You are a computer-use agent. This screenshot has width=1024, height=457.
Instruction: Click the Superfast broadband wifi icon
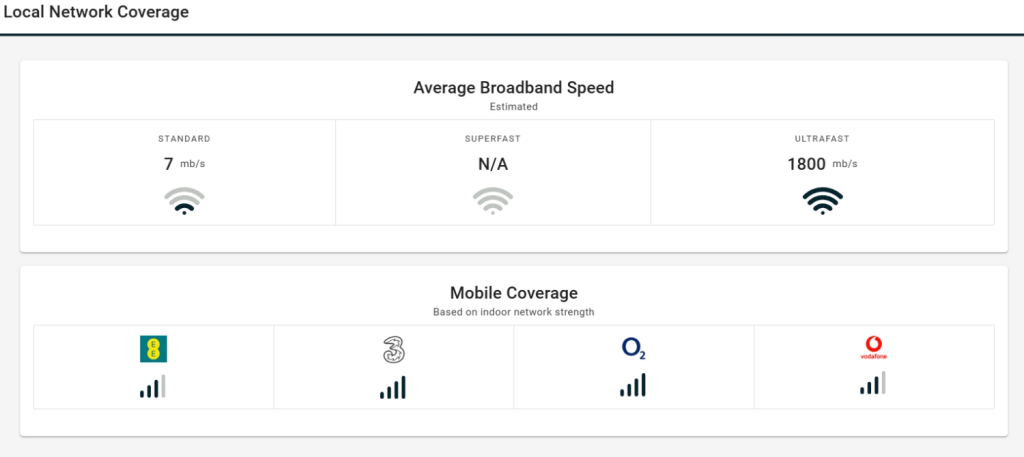click(493, 201)
